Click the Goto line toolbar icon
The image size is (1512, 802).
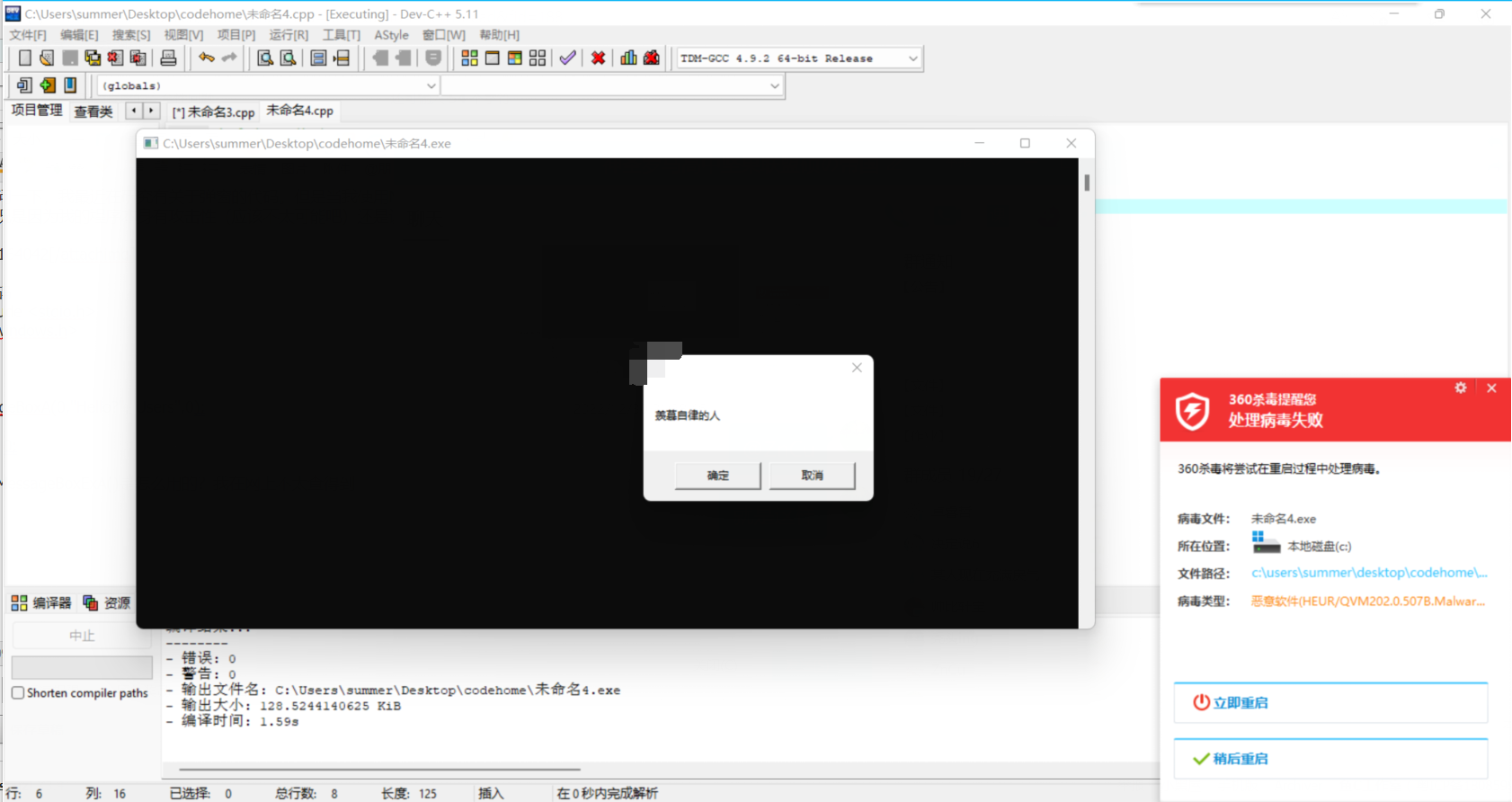(342, 58)
